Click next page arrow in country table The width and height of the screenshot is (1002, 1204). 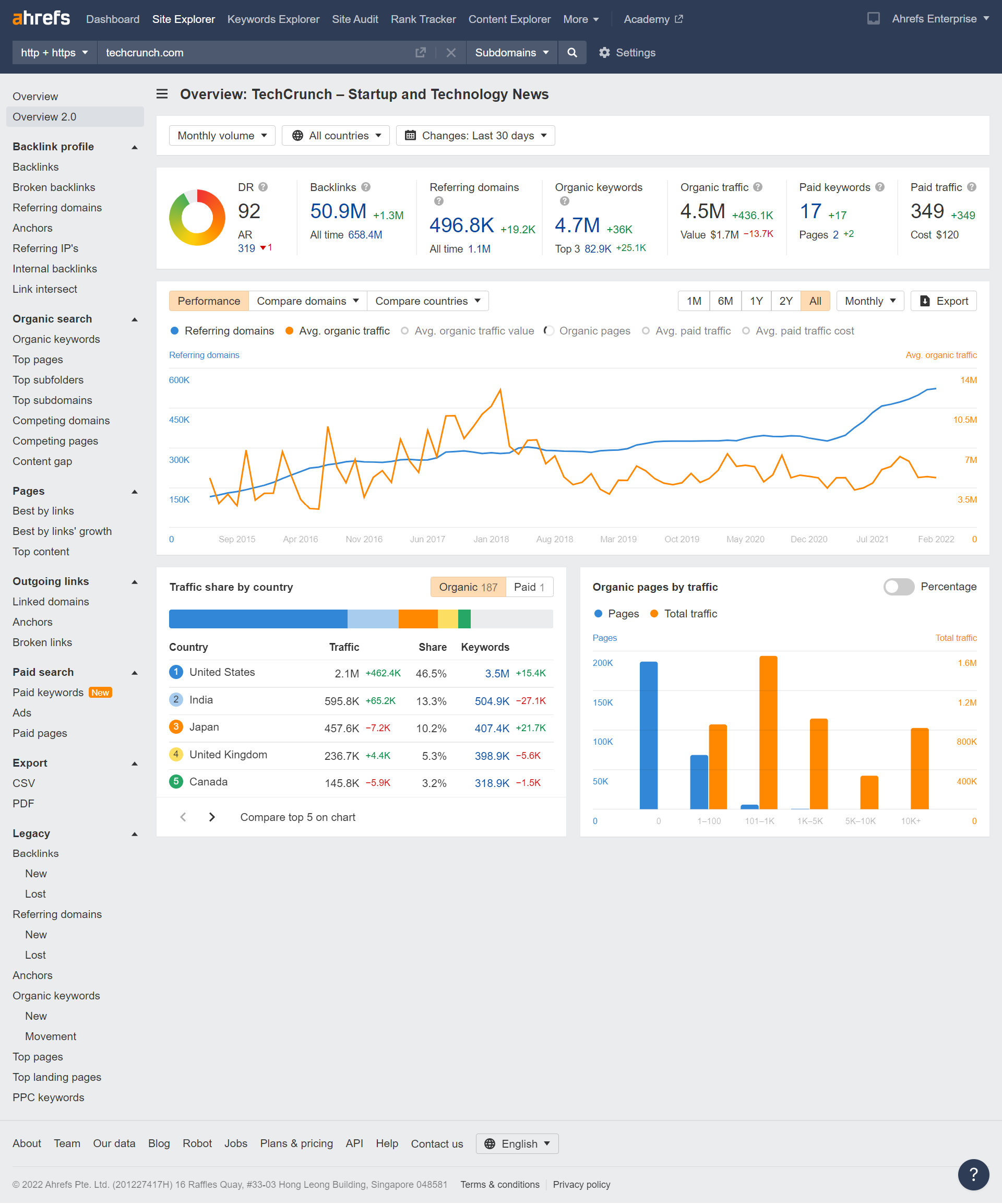tap(211, 817)
